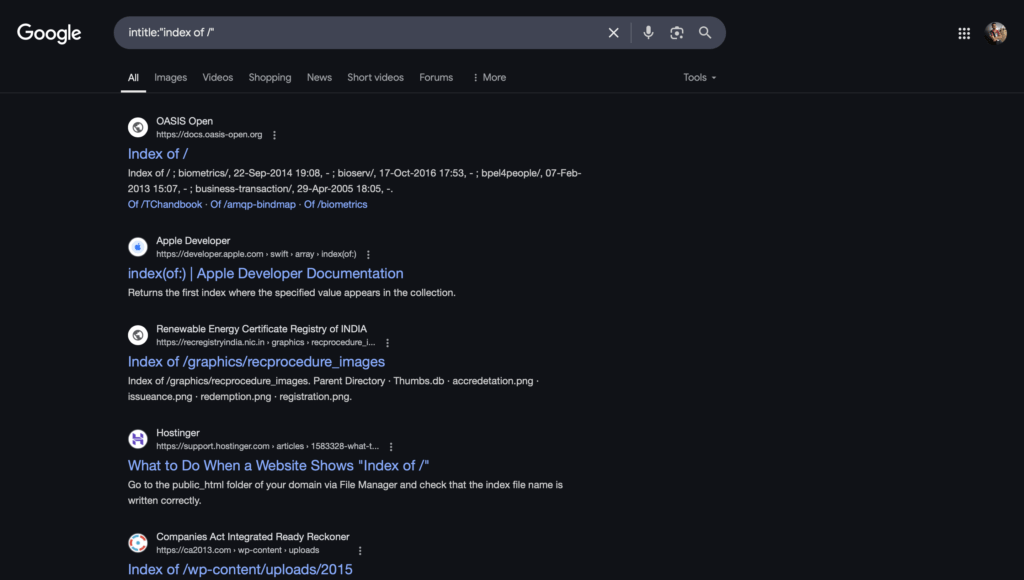Open search by image camera icon

tap(677, 33)
